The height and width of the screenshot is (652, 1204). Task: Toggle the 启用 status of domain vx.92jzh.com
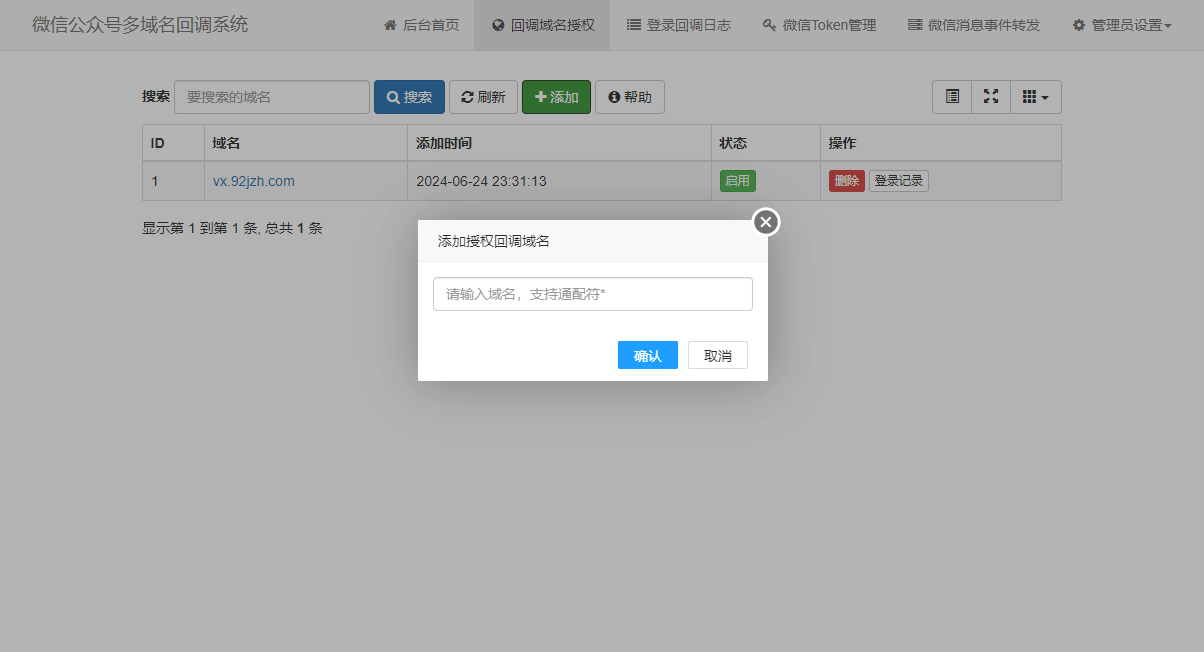coord(737,181)
